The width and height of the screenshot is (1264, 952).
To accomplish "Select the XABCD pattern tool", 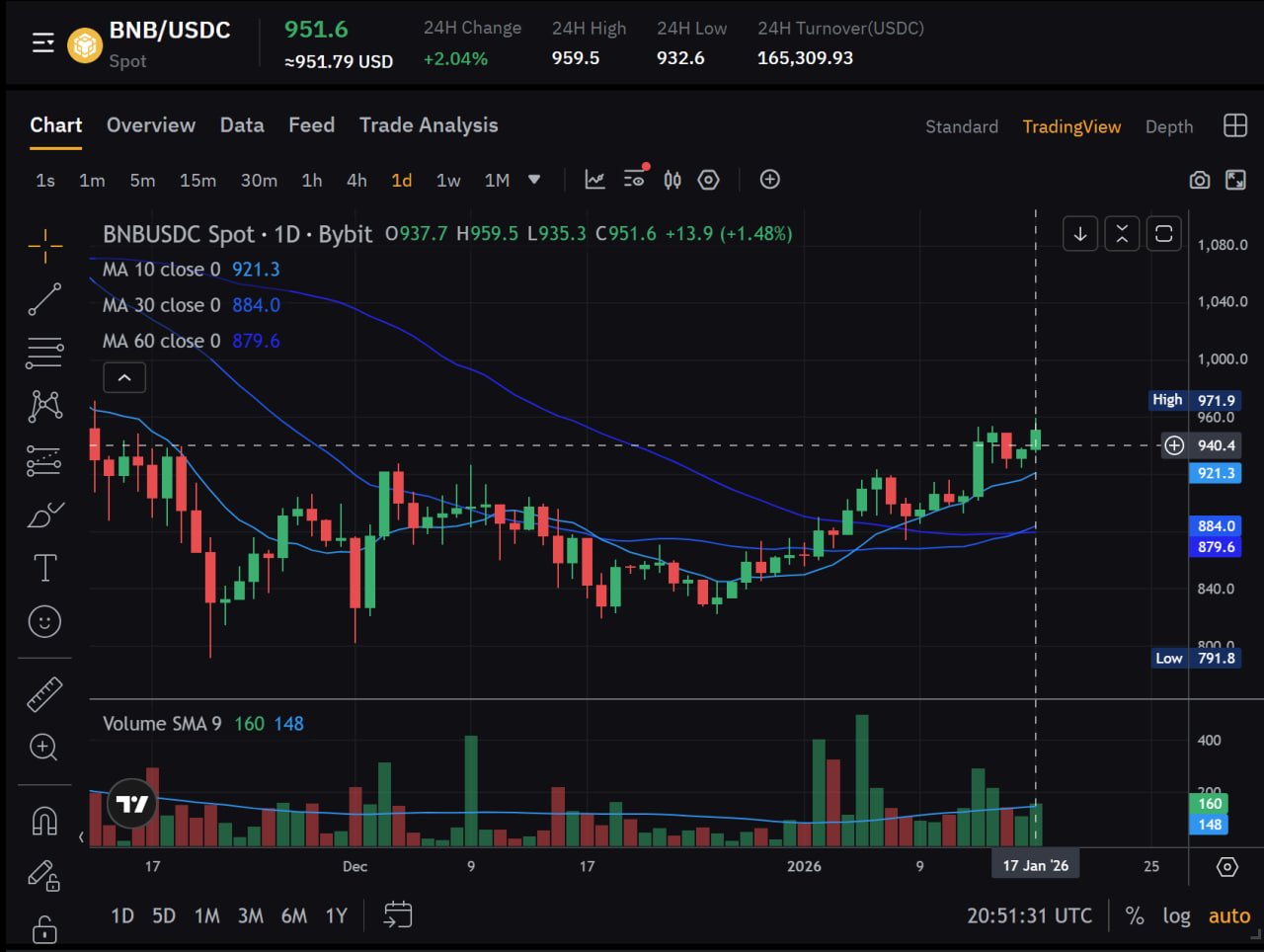I will click(x=45, y=406).
